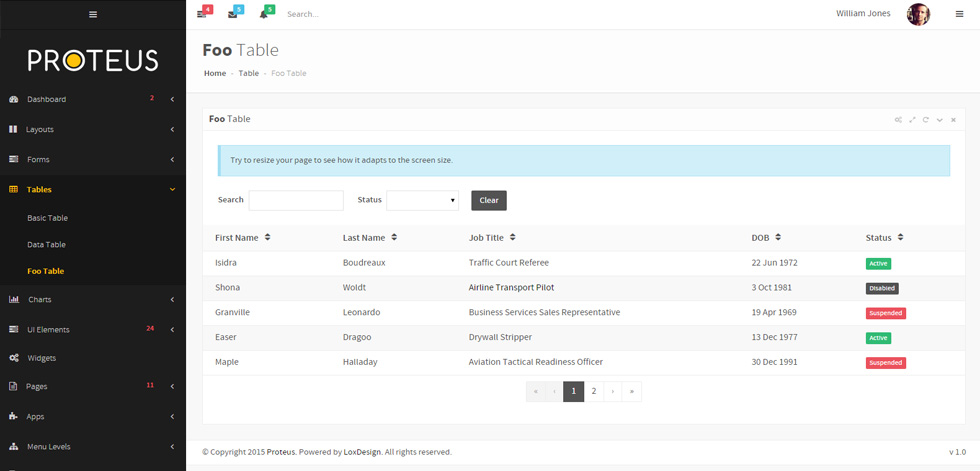Click the Drywall Stripper cell
This screenshot has width=980, height=471.
(500, 337)
